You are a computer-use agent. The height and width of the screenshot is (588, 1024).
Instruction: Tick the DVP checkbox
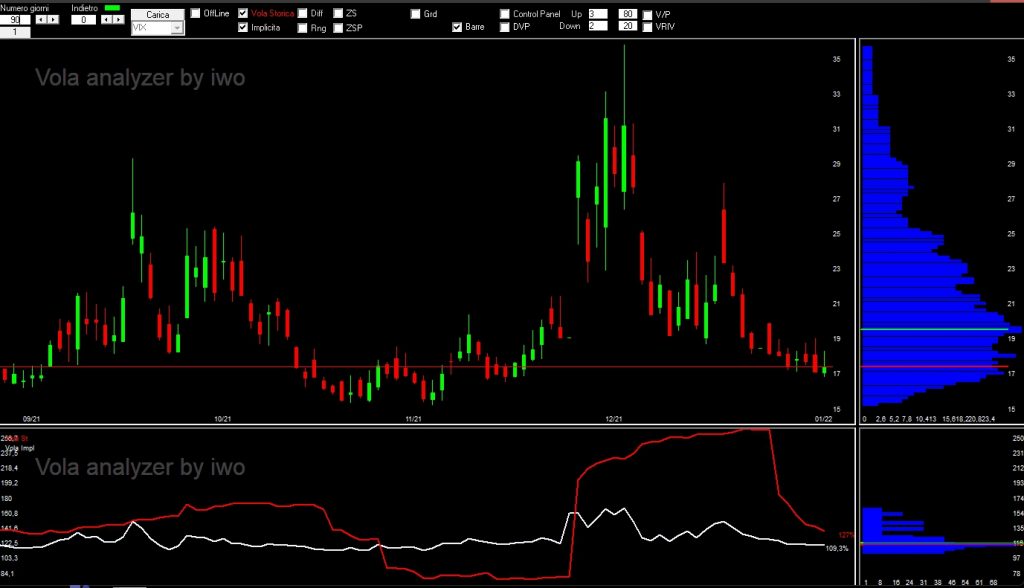(x=505, y=27)
